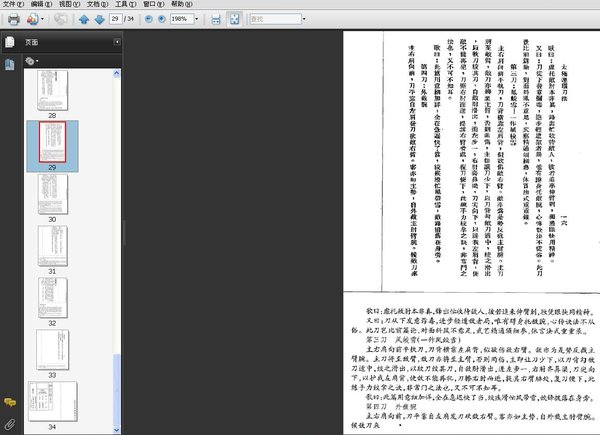Click the Bookmarks panel icon in the sidebar

[x=10, y=64]
